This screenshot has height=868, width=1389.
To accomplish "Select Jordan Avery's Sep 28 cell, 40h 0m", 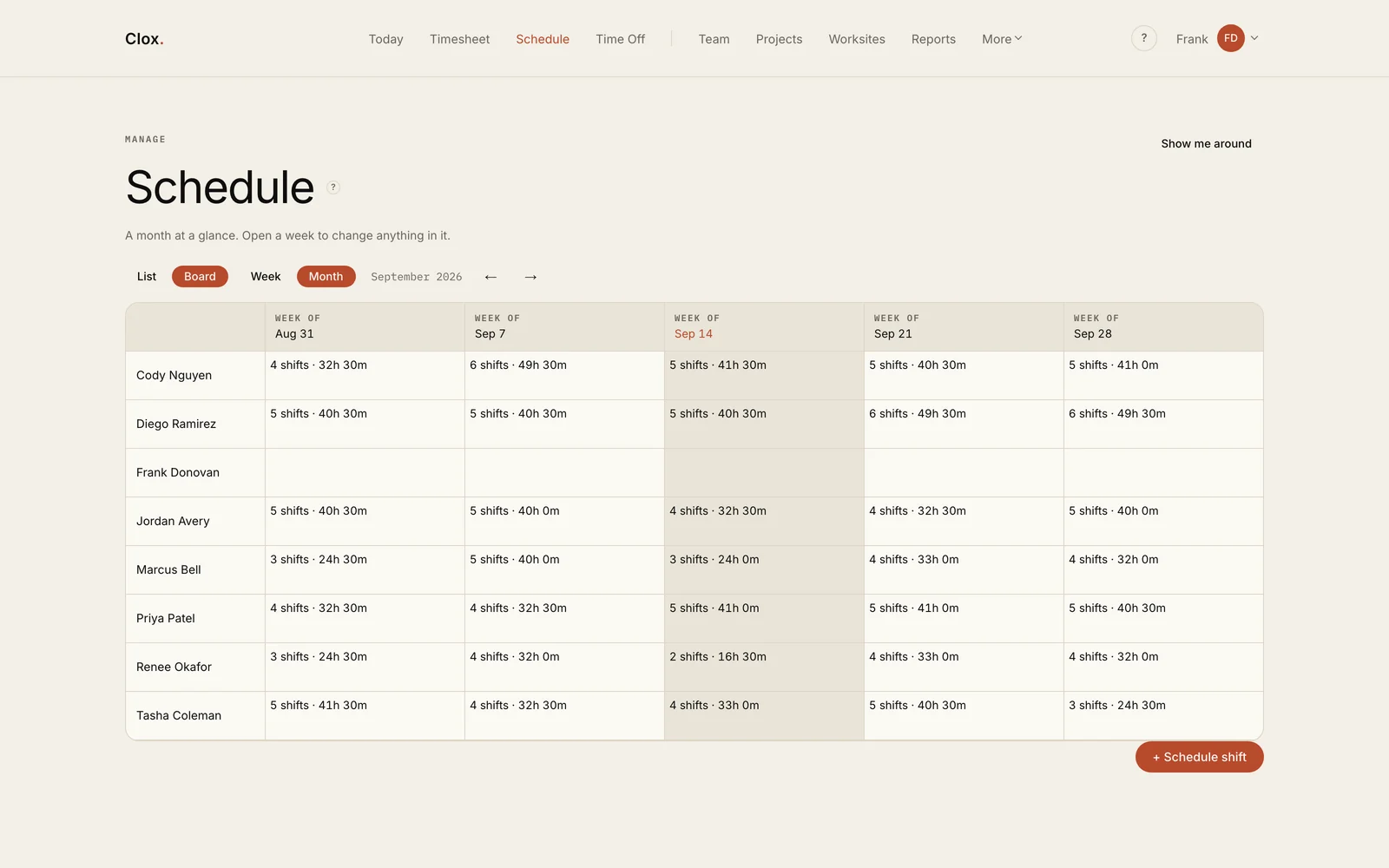I will (1163, 521).
